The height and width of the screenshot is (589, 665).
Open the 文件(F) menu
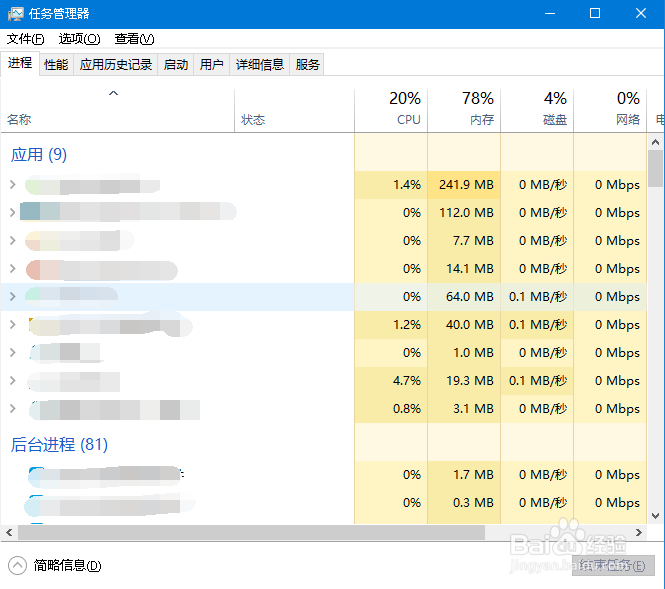coord(25,39)
